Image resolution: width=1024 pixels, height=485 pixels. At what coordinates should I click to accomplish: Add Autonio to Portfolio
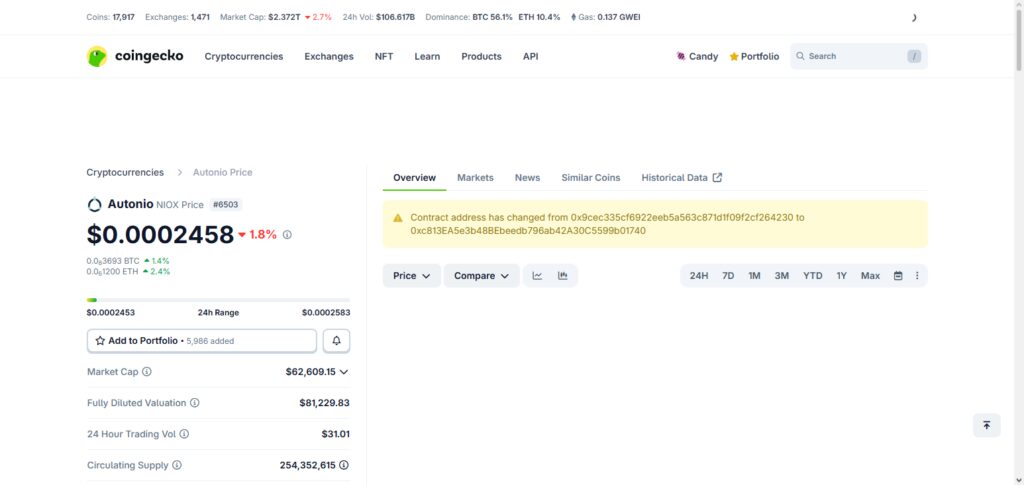(202, 341)
